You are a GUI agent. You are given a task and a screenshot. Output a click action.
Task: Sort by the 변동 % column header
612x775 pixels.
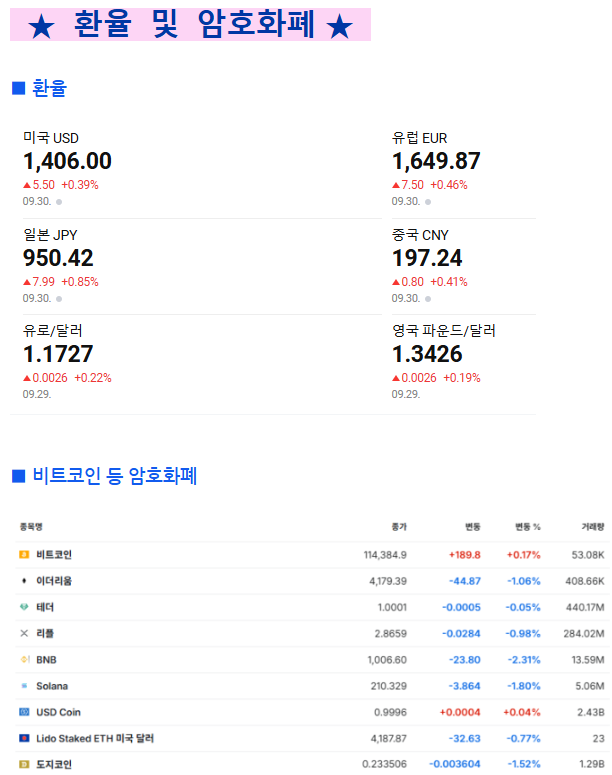527,526
